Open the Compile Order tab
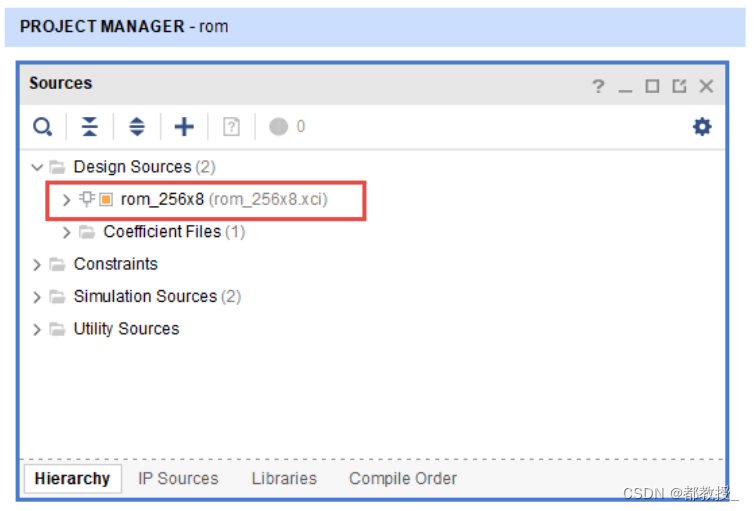The height and width of the screenshot is (511, 754). tap(403, 479)
